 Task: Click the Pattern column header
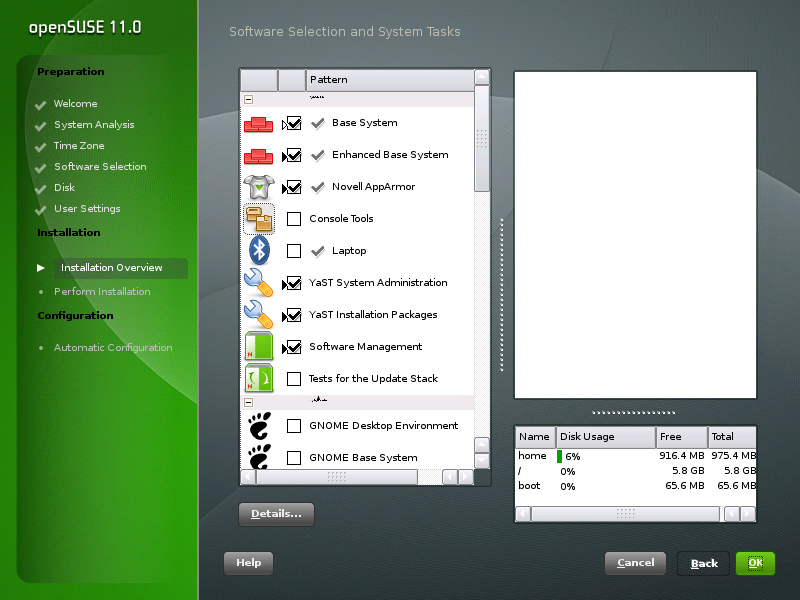(x=390, y=80)
